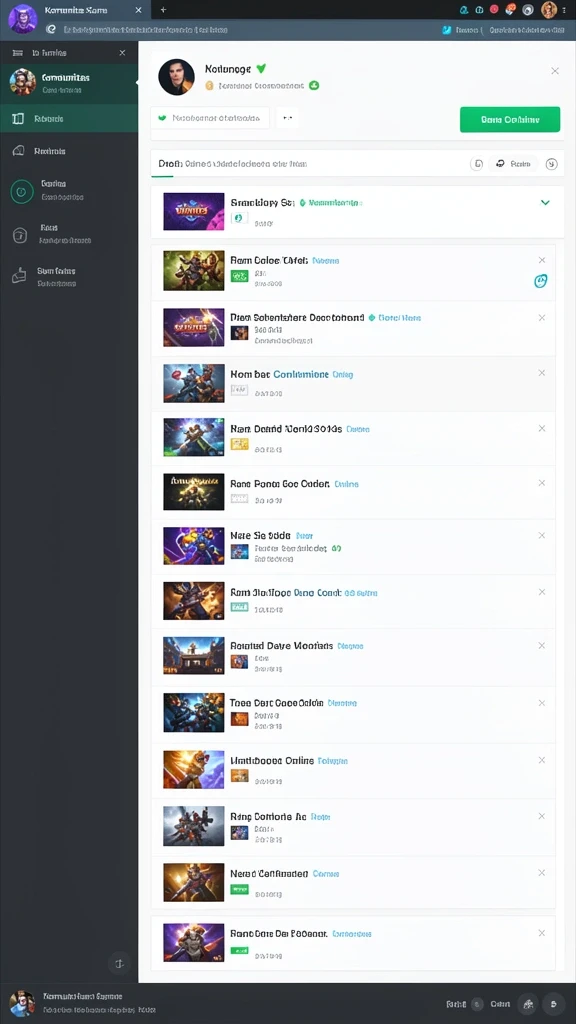Click the dark-haired profile avatar in the main header
The width and height of the screenshot is (576, 1024).
tap(176, 77)
